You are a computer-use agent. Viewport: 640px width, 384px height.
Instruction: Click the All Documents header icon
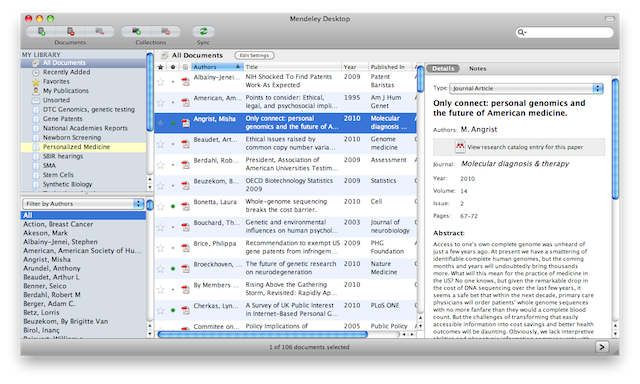164,55
